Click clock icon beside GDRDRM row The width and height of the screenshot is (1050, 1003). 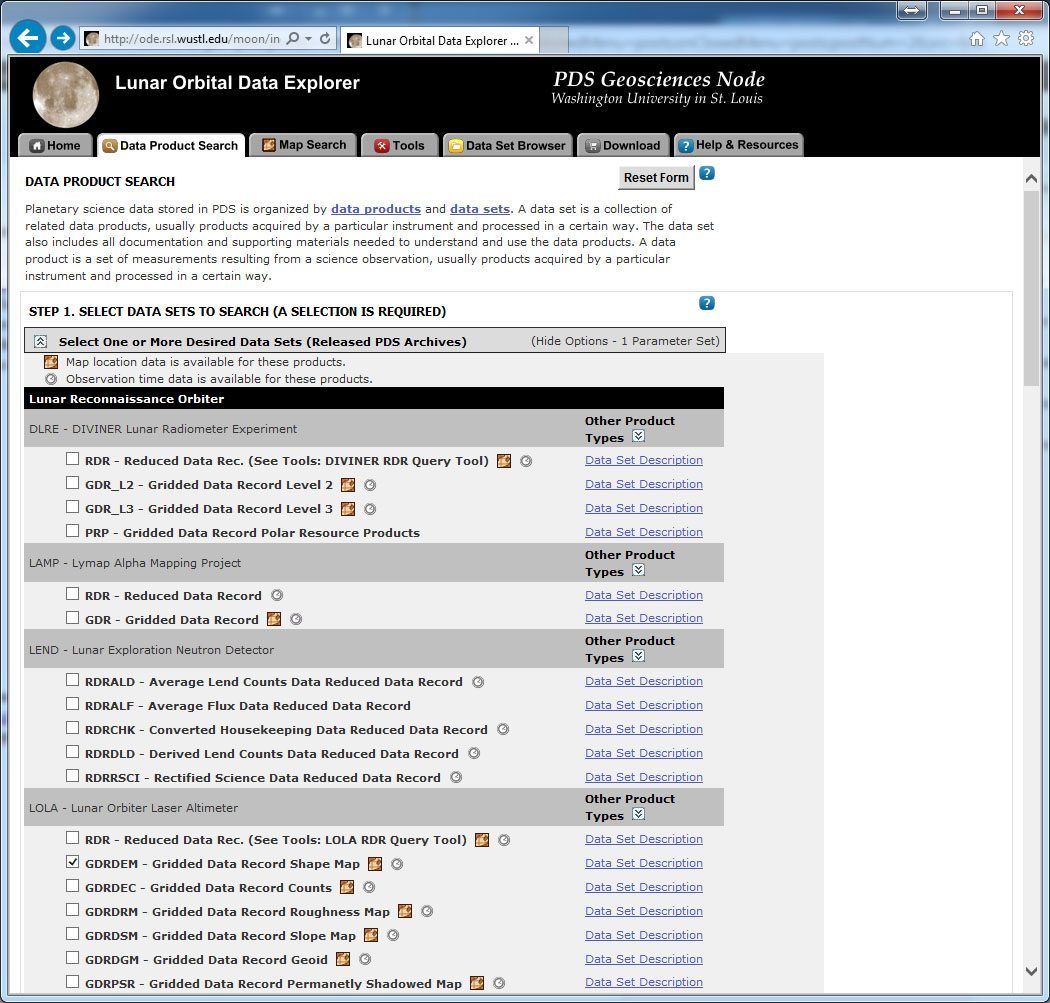[x=427, y=911]
